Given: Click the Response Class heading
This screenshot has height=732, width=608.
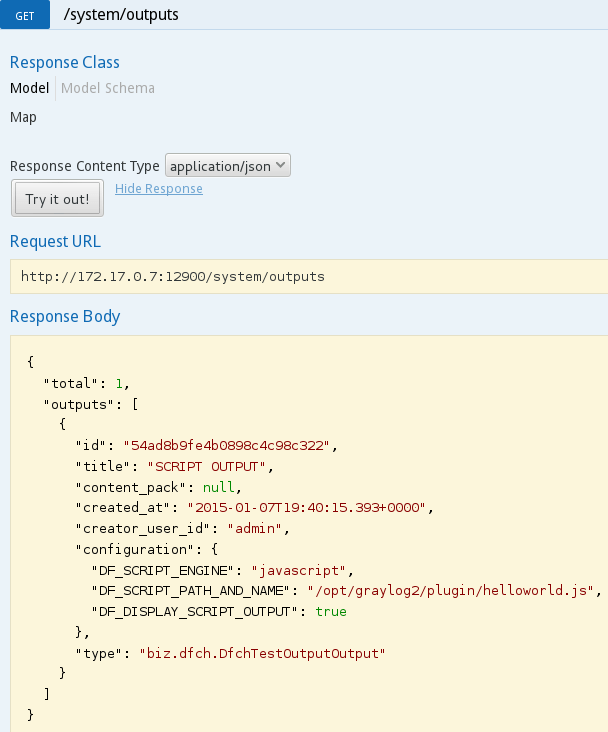Looking at the screenshot, I should (x=64, y=62).
